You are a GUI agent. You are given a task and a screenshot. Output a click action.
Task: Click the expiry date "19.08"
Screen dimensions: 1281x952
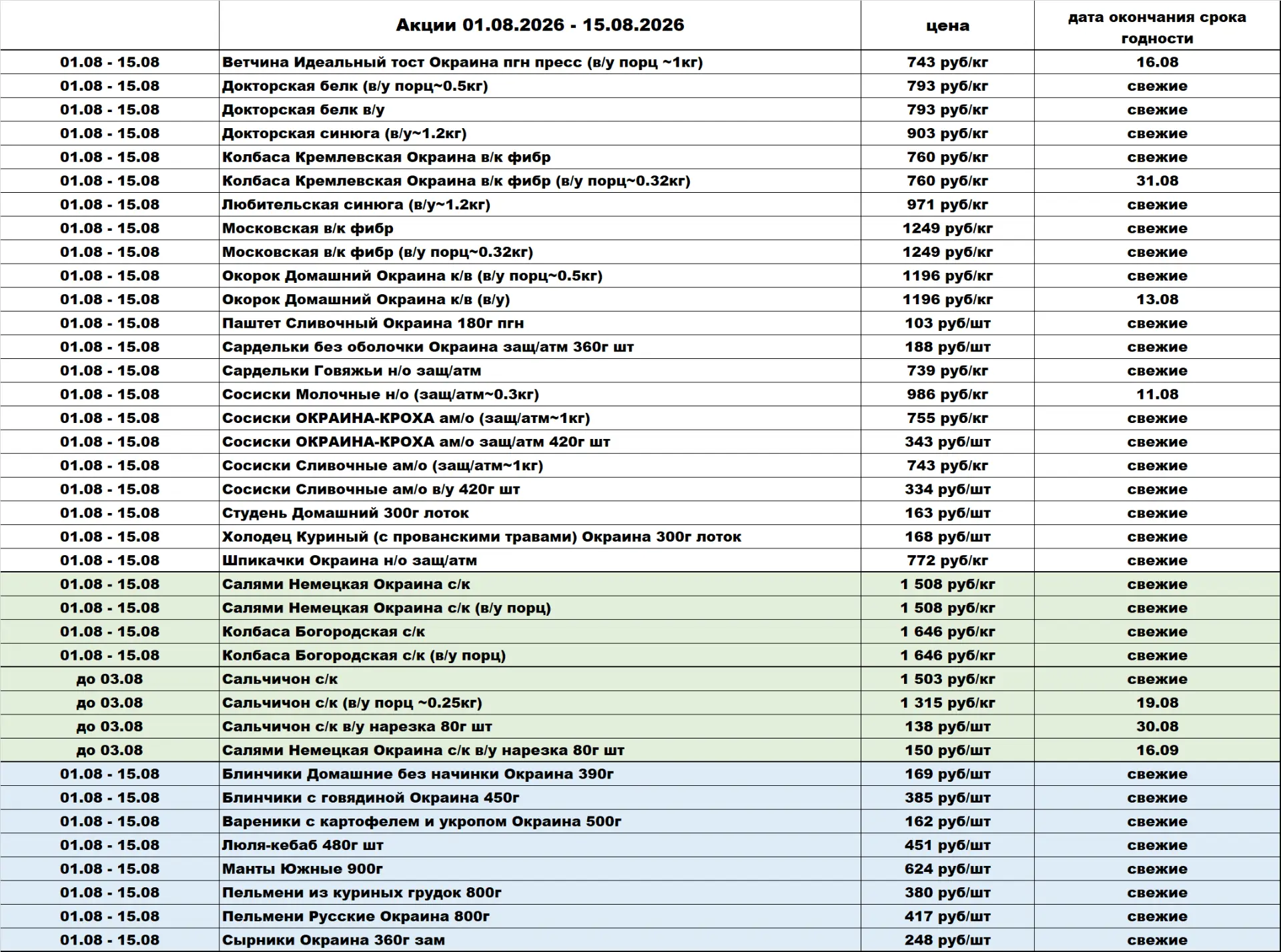(x=1157, y=703)
